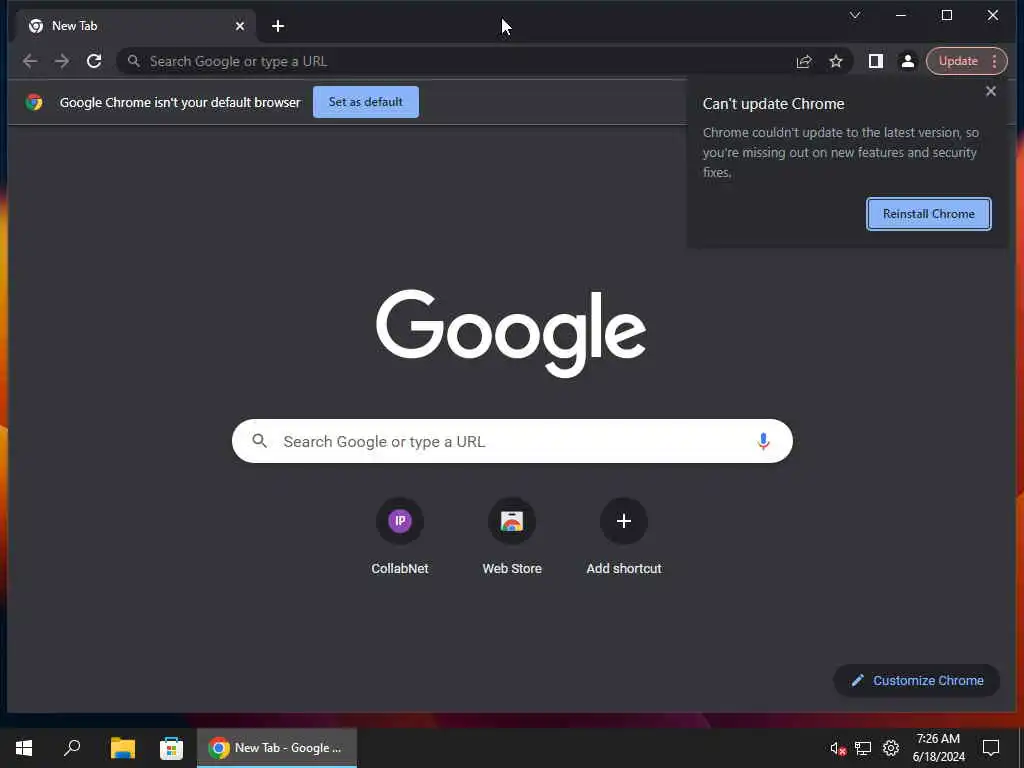Maximize the Chrome window
This screenshot has height=768, width=1024.
946,15
